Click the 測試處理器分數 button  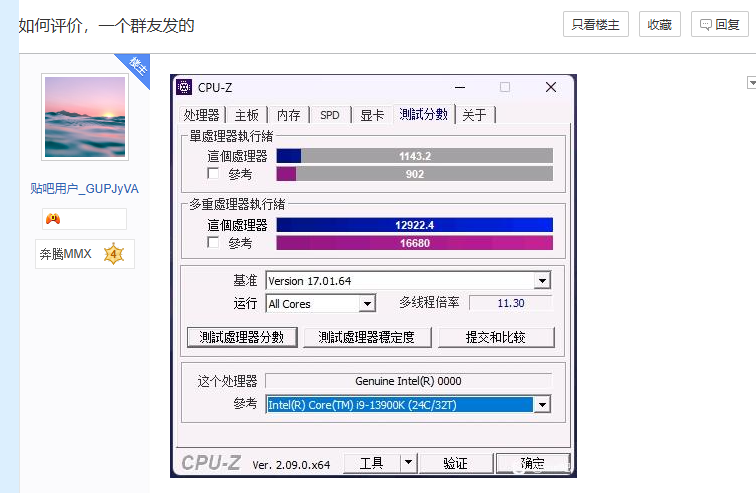pyautogui.click(x=242, y=337)
